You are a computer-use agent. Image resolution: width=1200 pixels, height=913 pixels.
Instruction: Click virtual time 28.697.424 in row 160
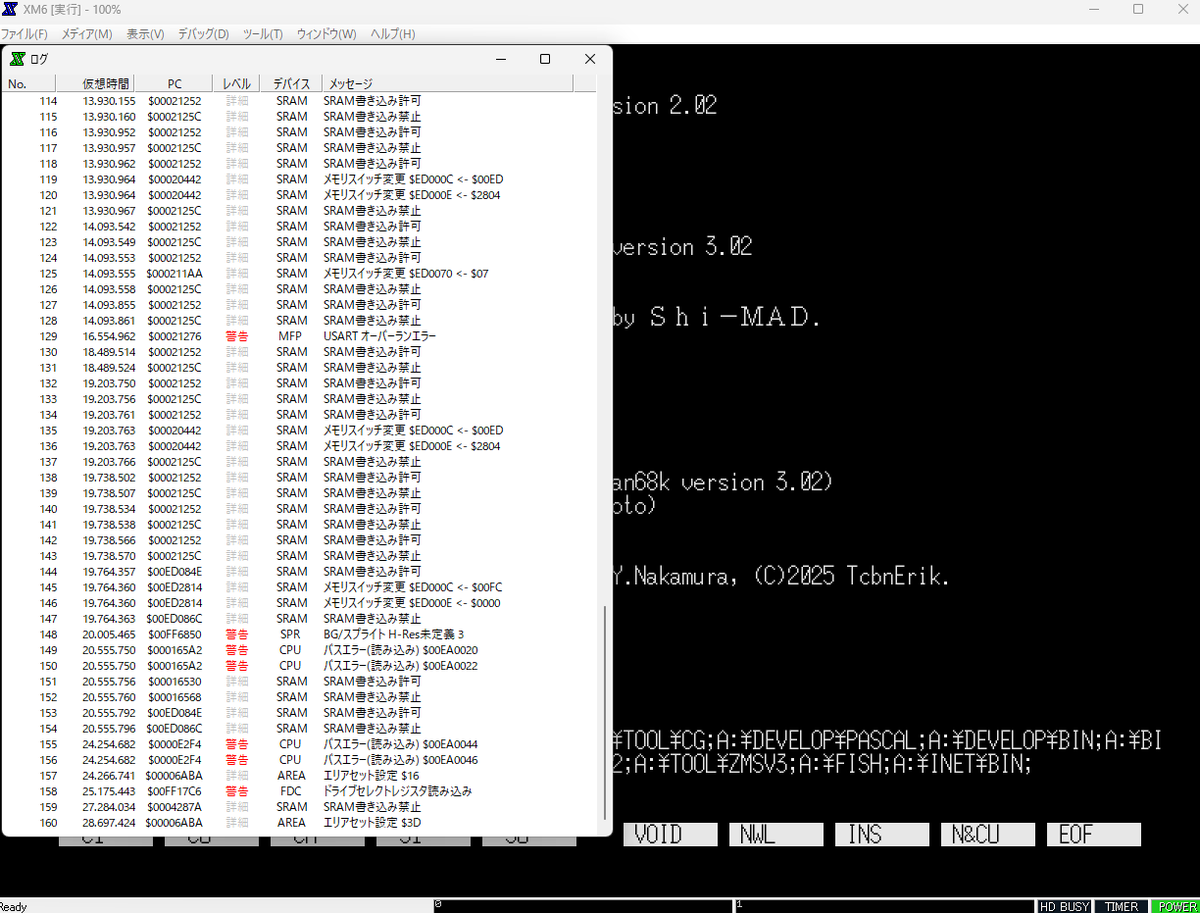point(109,822)
